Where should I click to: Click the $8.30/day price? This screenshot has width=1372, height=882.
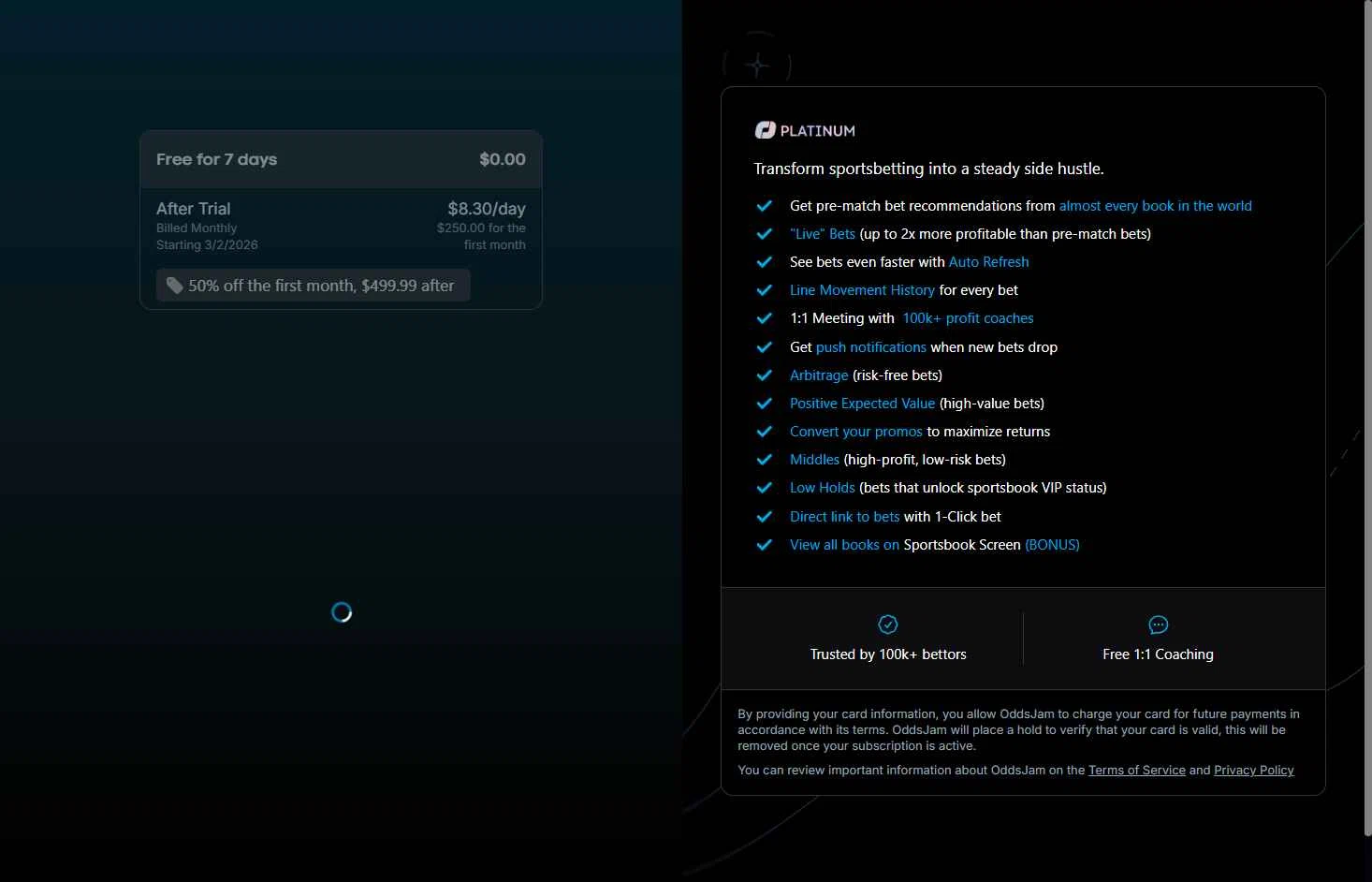pyautogui.click(x=487, y=209)
